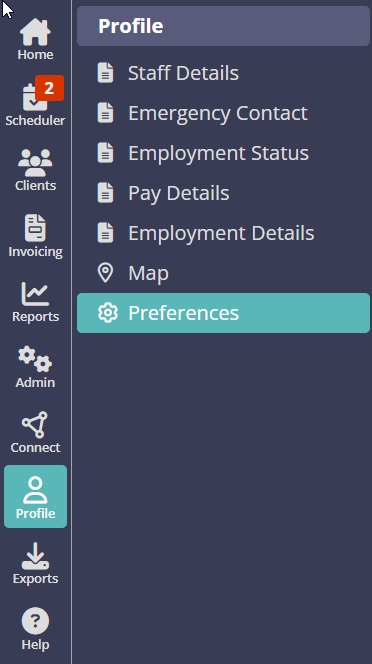
Task: Open the Connect network icon
Action: (35, 424)
